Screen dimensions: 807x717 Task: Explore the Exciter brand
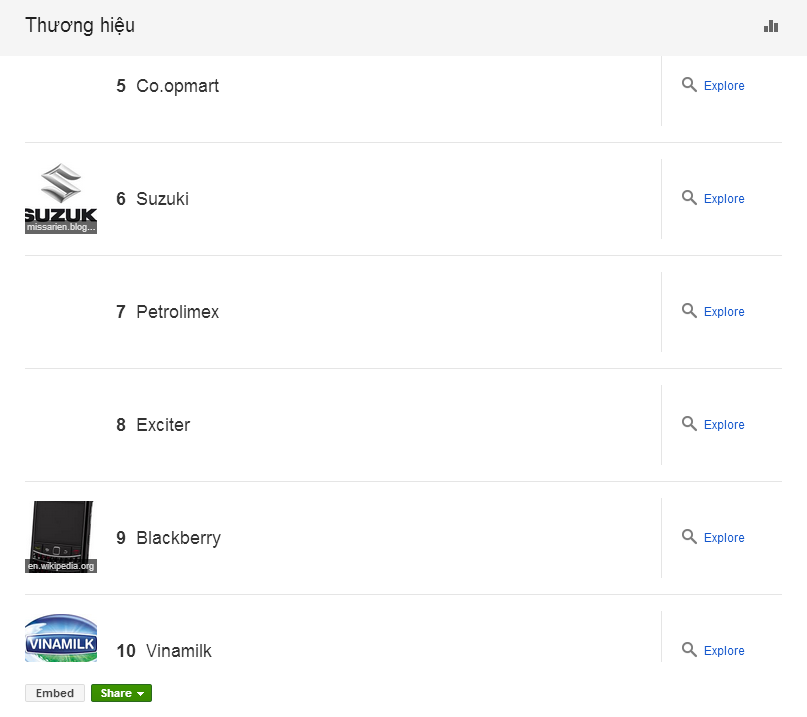pyautogui.click(x=724, y=425)
